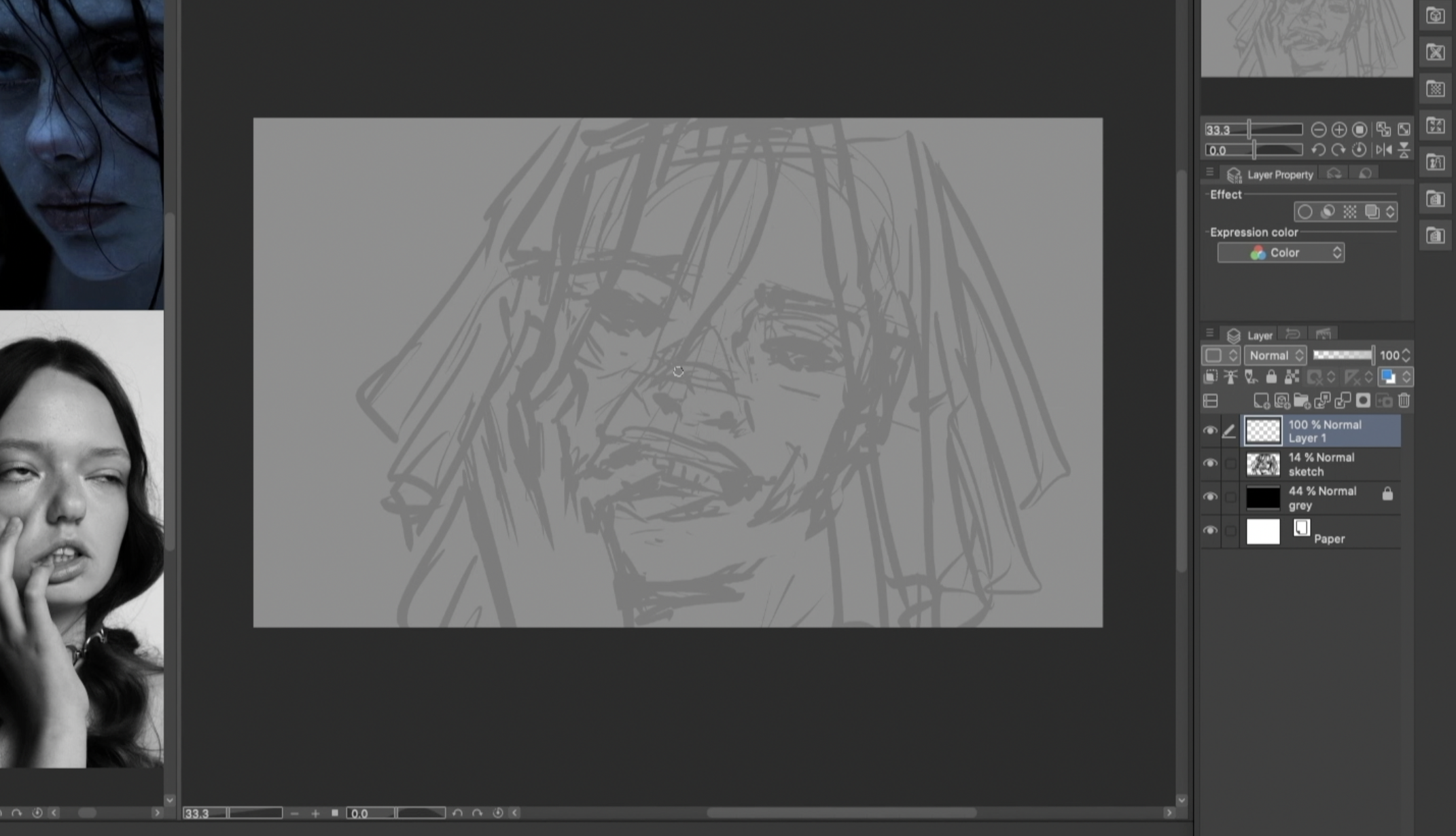Create a new layer folder
The height and width of the screenshot is (836, 1456).
[x=1302, y=401]
